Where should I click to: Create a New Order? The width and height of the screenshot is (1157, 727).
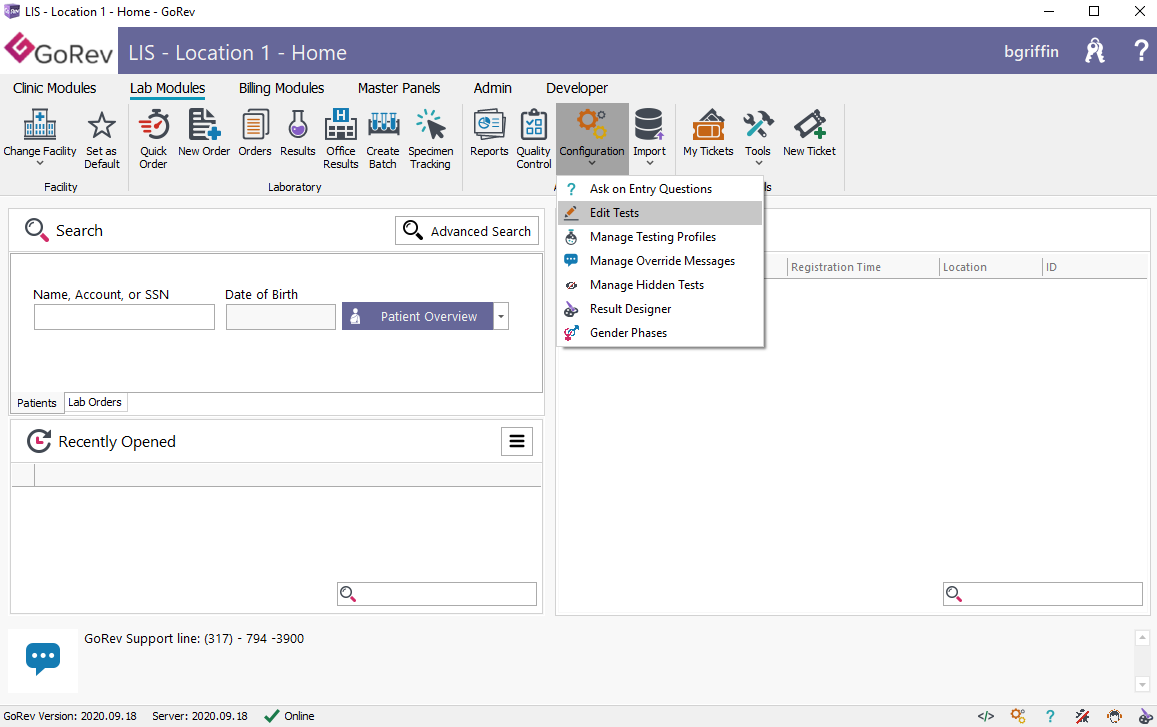coord(204,133)
